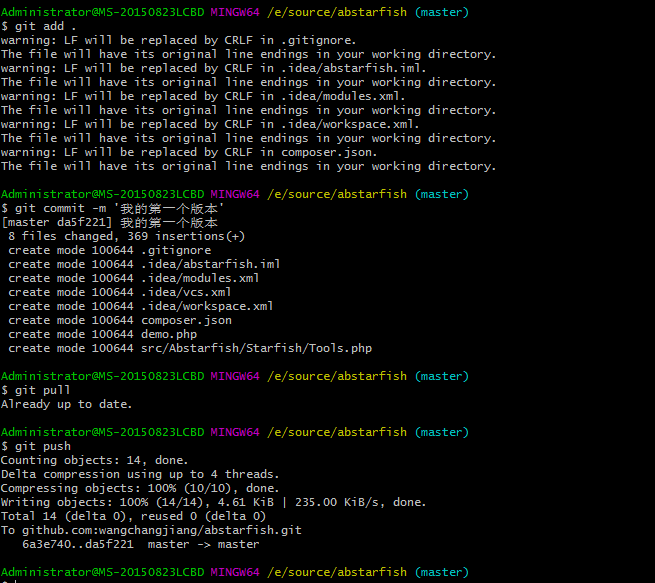Click the CRLF warning line for .gitignore
655x583 pixels.
178,40
